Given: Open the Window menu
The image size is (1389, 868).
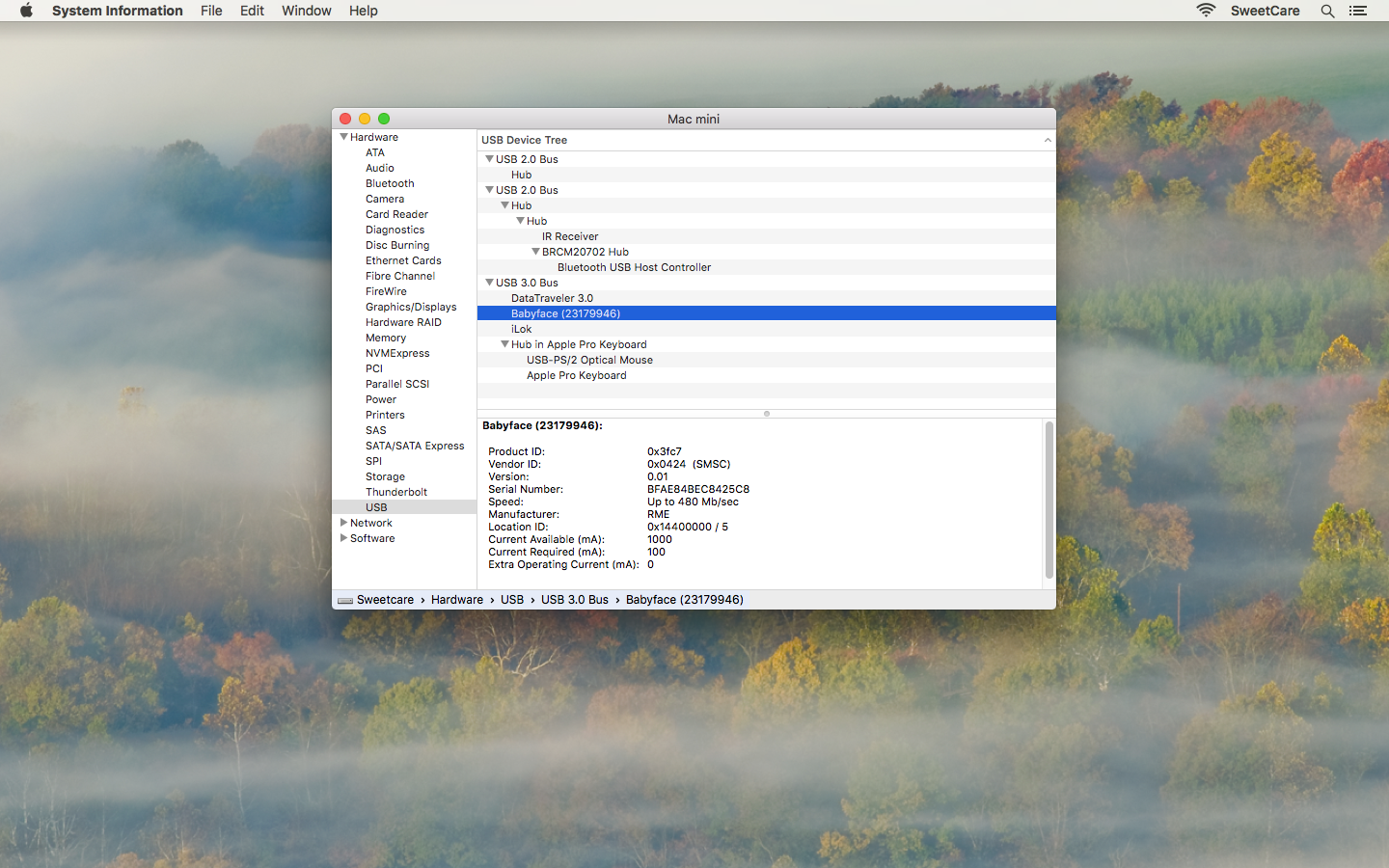Looking at the screenshot, I should pos(306,11).
